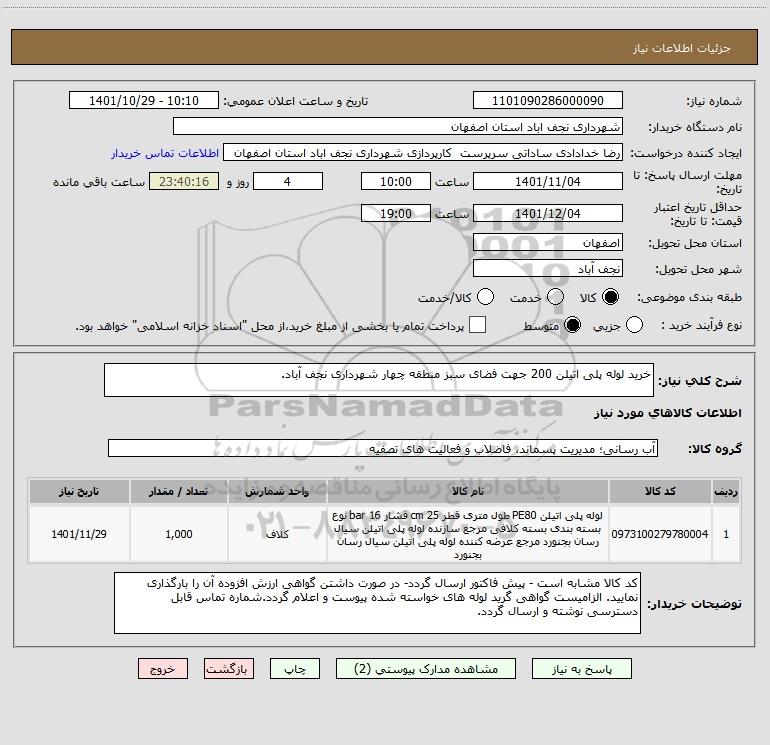Click the row number 1 cell
Viewport: 770px width, 745px height.
(726, 534)
